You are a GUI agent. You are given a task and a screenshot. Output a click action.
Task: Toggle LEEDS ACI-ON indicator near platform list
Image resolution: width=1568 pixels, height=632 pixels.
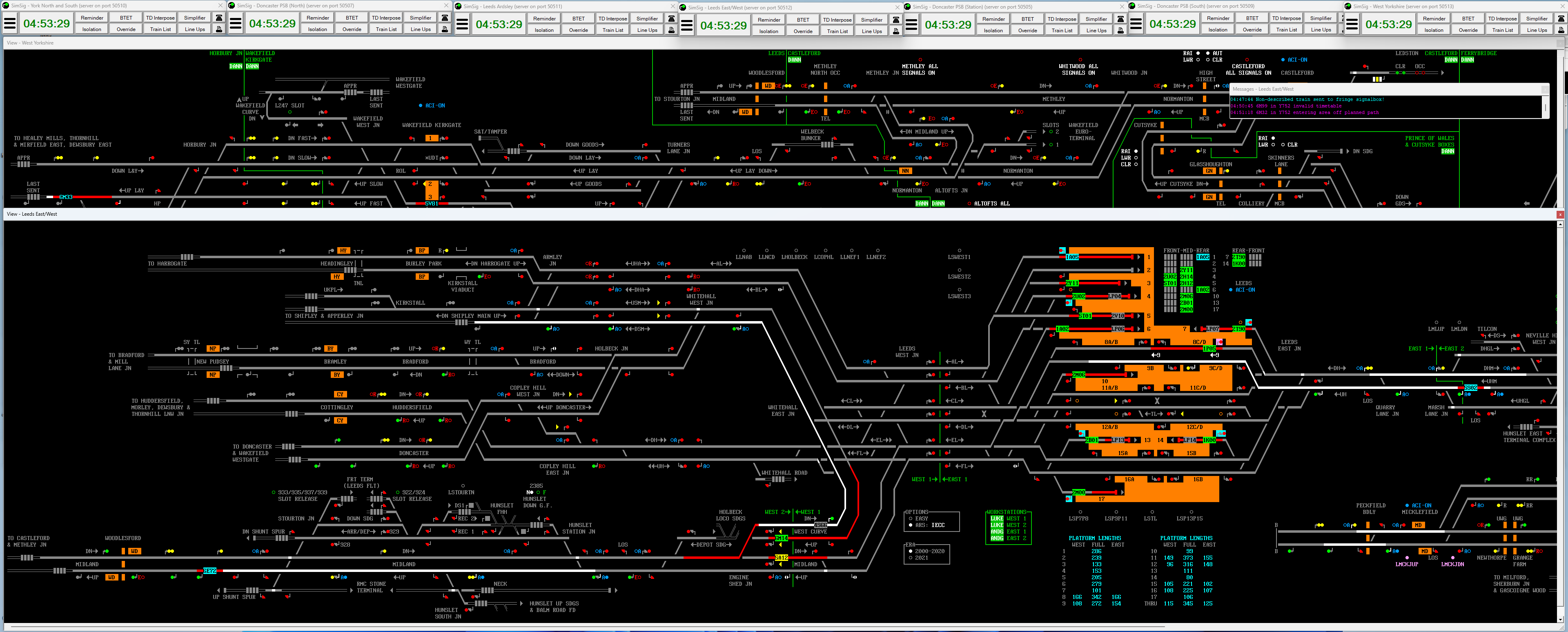1232,290
